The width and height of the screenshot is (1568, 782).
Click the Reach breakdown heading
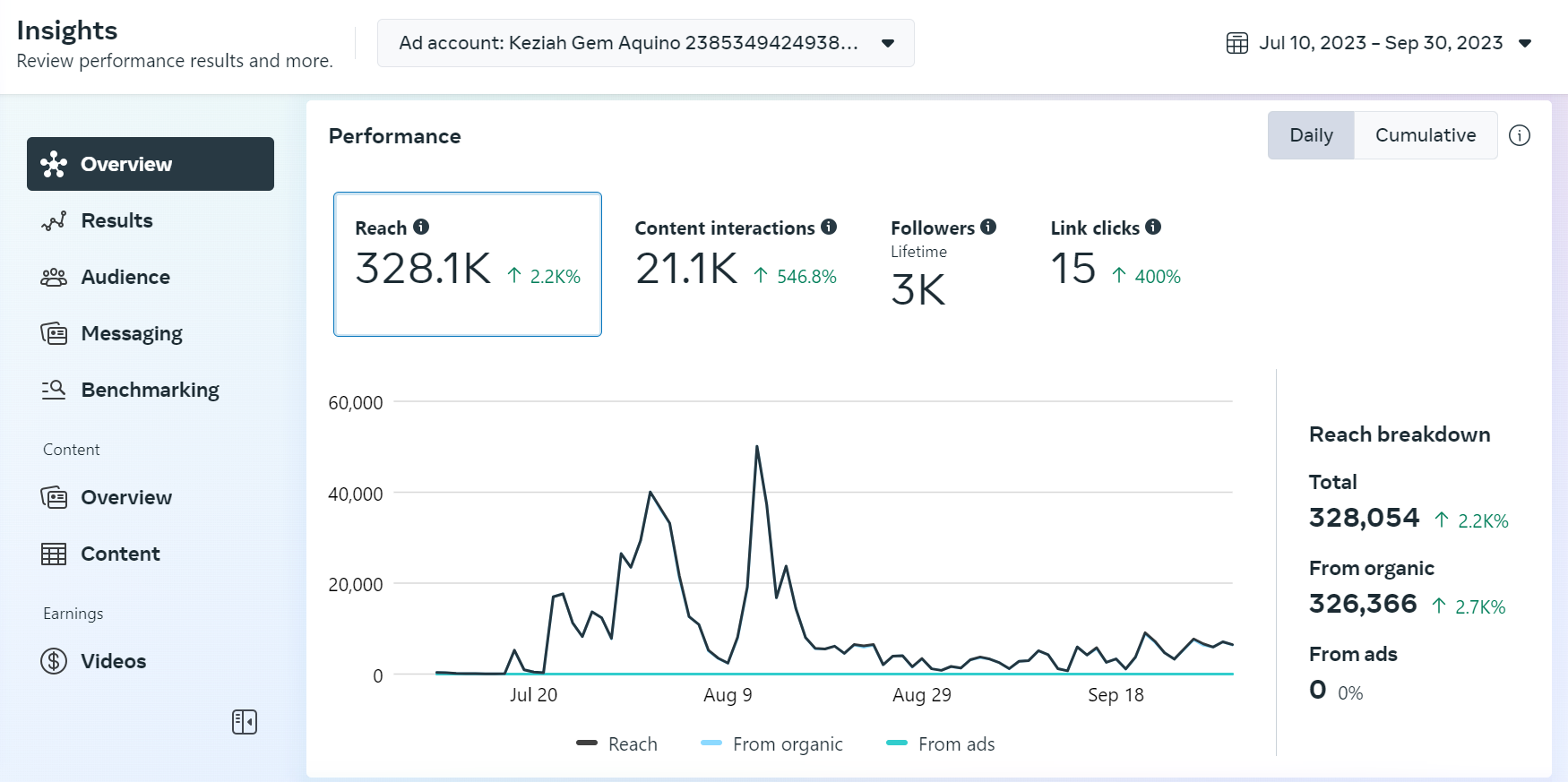coord(1400,434)
